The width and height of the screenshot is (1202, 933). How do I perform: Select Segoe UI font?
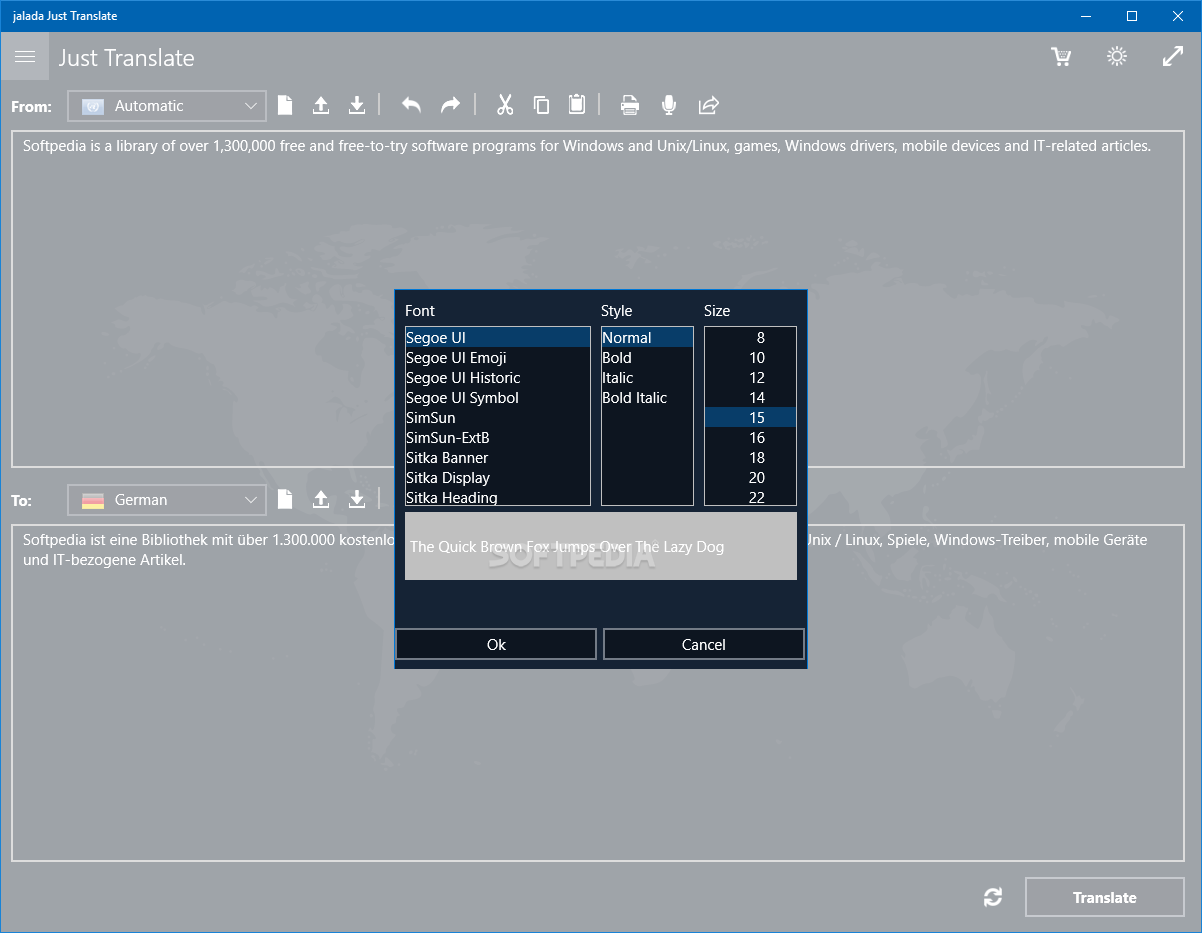(x=498, y=338)
